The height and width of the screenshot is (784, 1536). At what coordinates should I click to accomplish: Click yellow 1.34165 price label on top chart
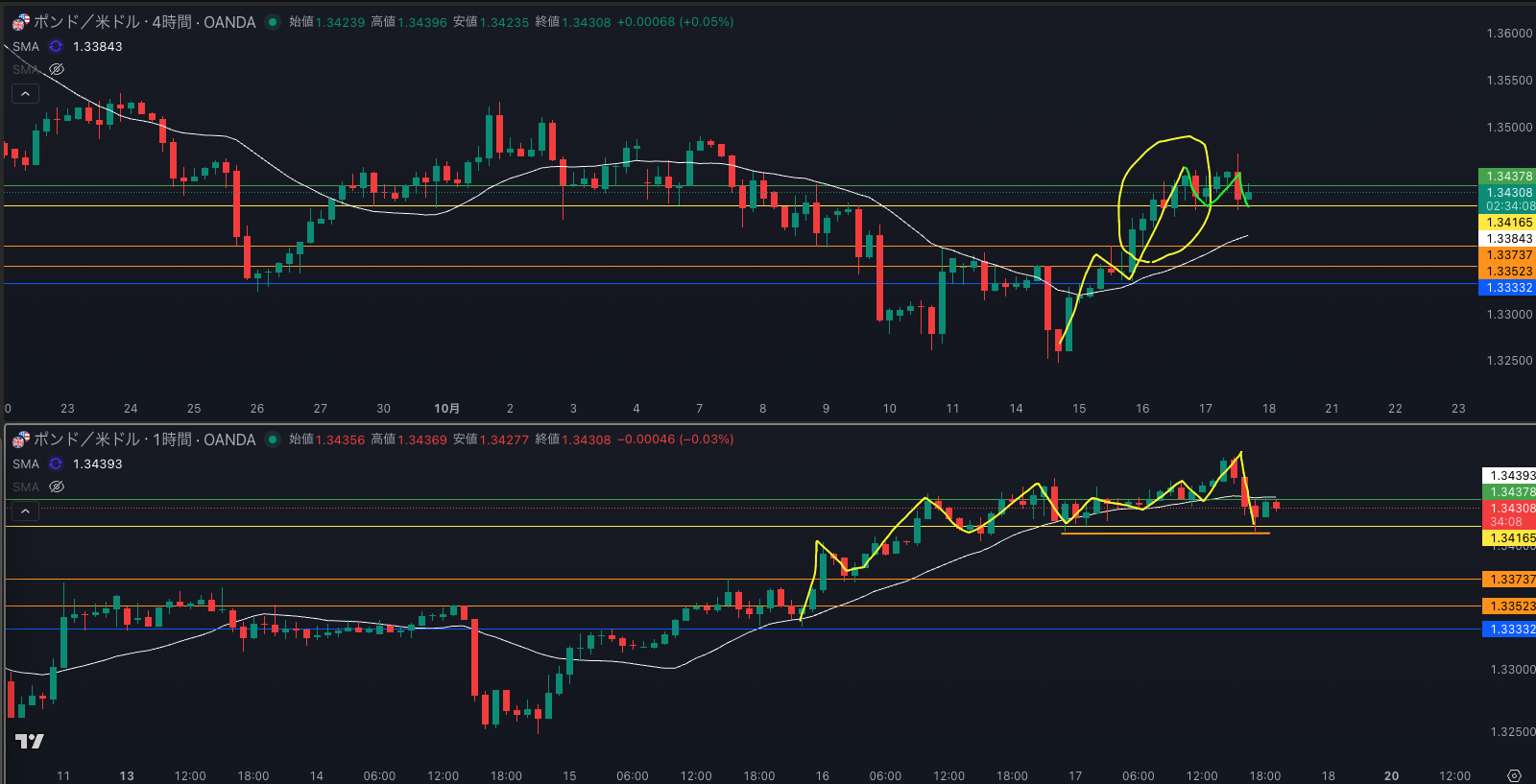point(1508,223)
